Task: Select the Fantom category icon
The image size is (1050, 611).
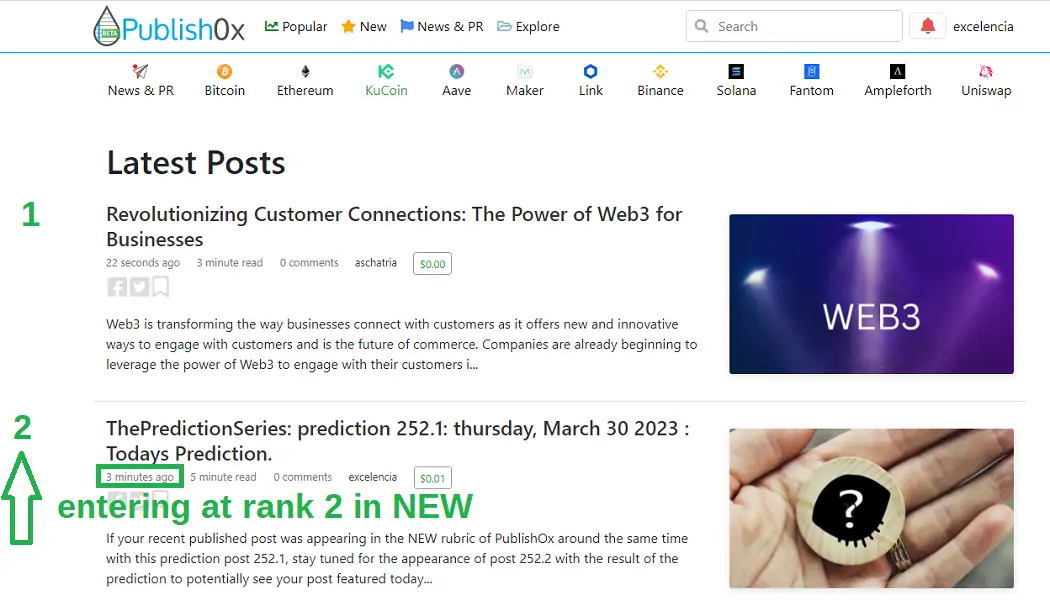Action: point(812,71)
